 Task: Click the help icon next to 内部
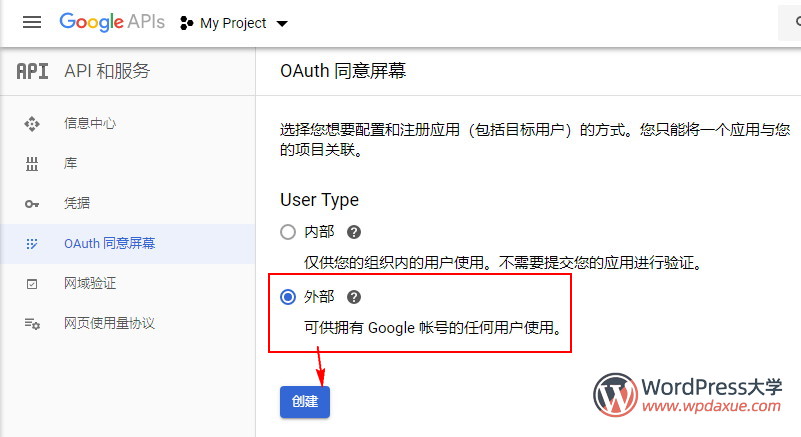[x=354, y=232]
